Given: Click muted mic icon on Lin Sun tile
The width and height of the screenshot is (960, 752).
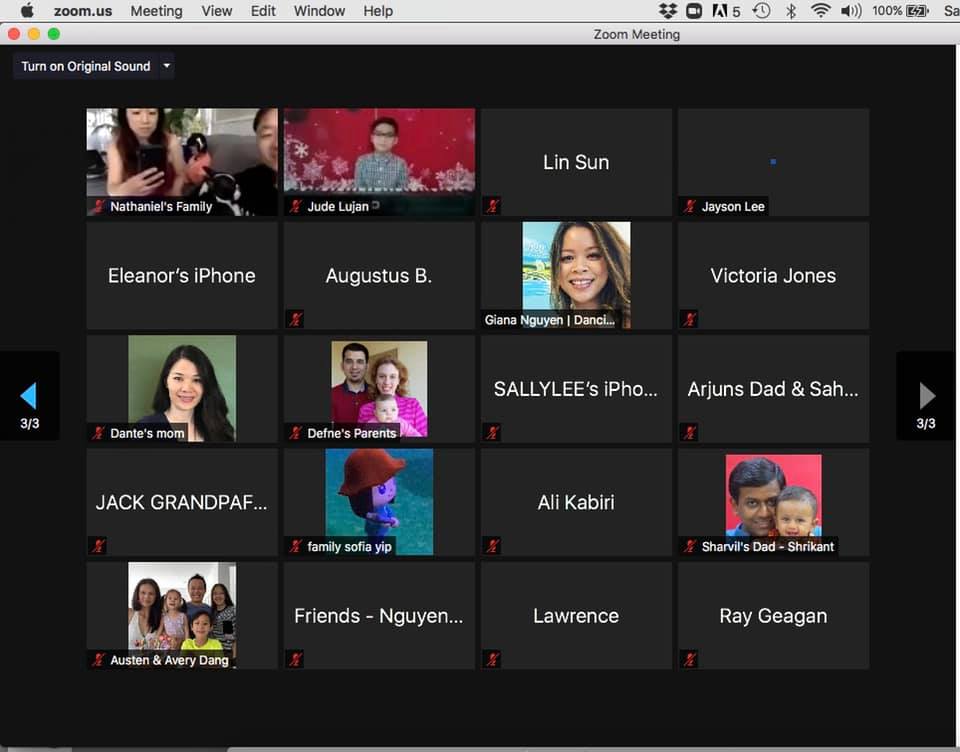Looking at the screenshot, I should point(492,206).
